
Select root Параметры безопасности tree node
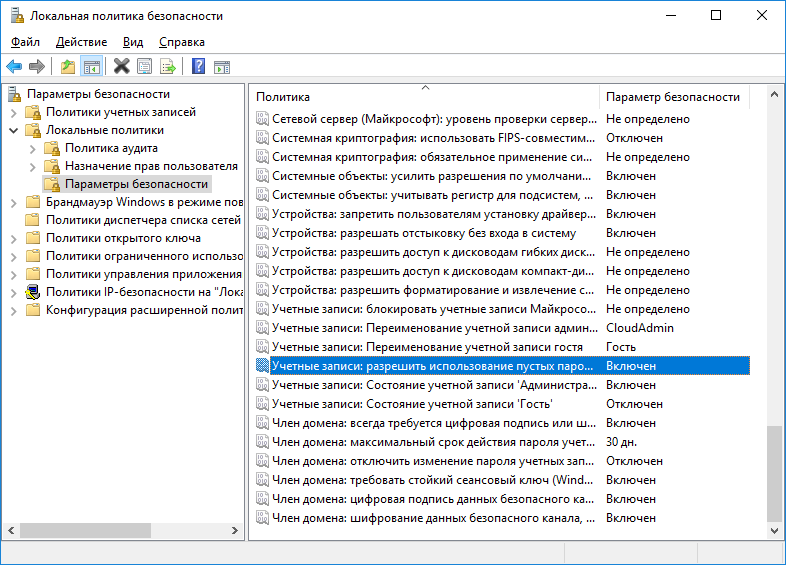coord(98,94)
